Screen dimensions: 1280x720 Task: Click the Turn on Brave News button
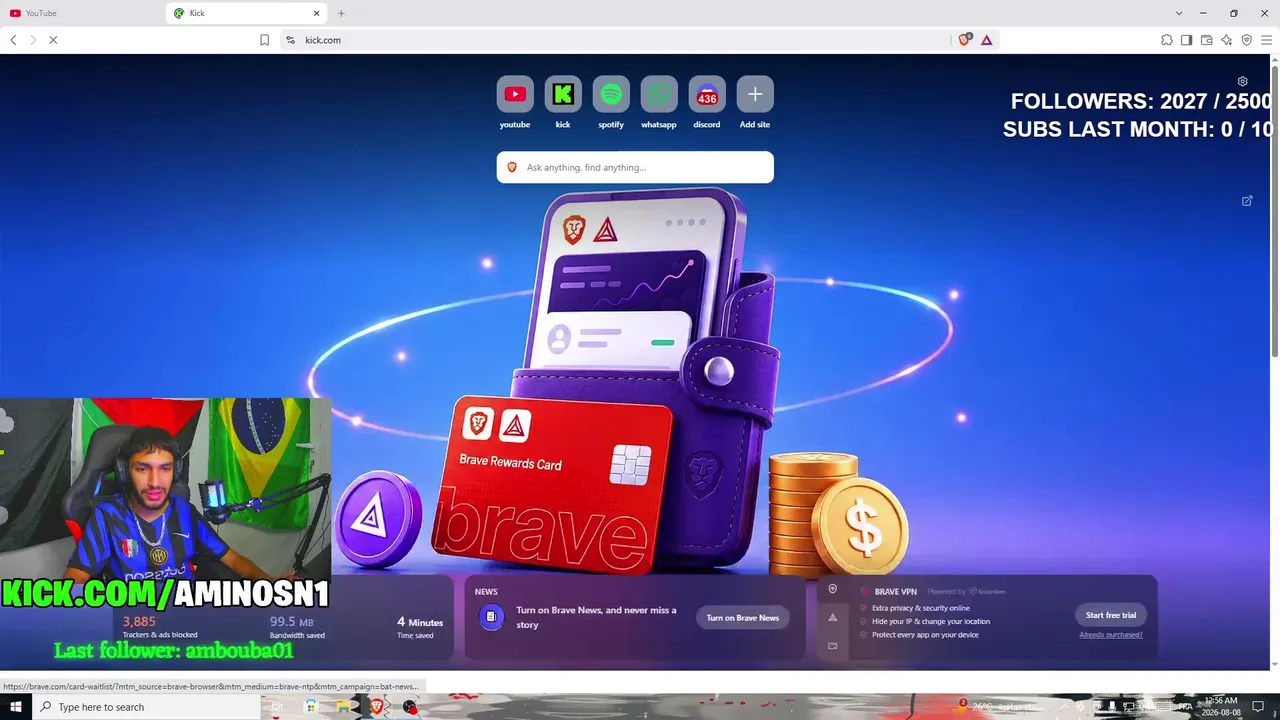pos(743,618)
